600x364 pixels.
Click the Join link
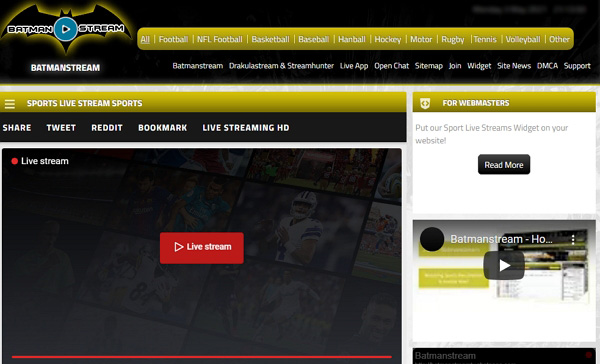click(455, 66)
